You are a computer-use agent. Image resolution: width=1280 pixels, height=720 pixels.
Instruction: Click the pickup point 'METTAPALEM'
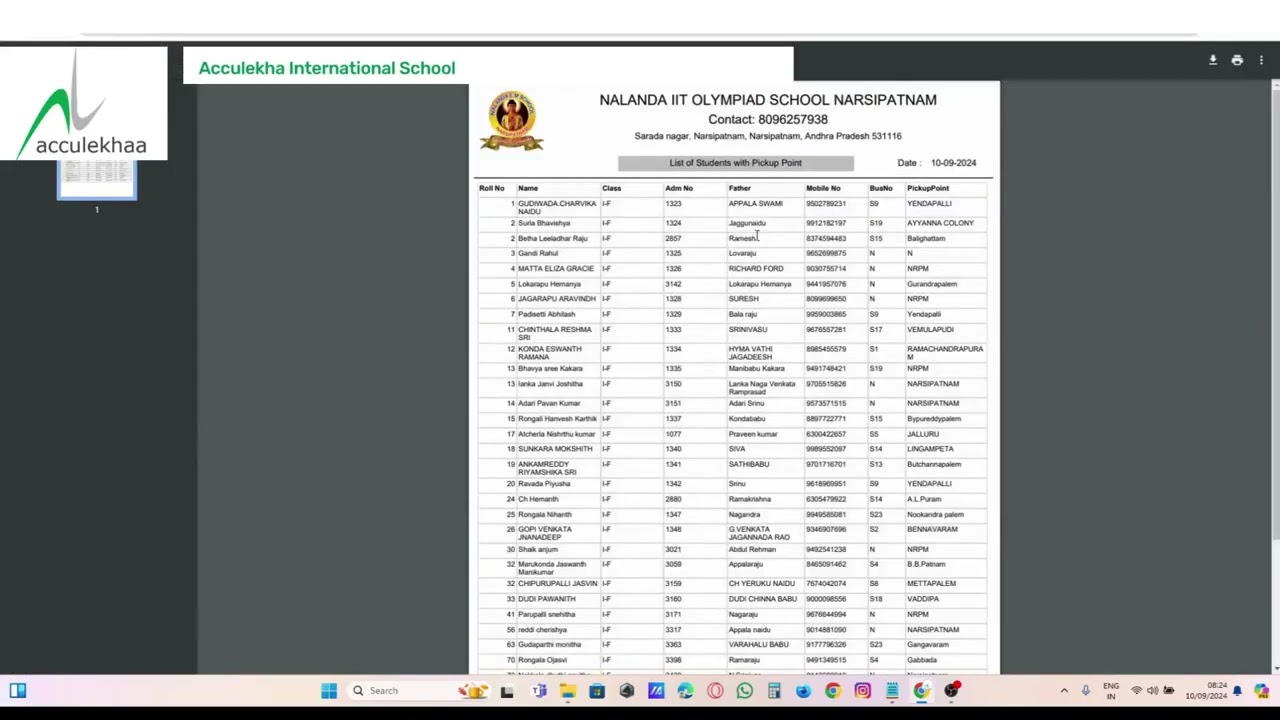click(x=931, y=584)
